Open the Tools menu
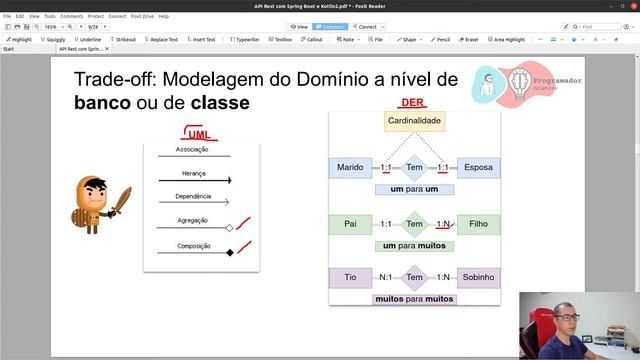The width and height of the screenshot is (640, 360). tap(50, 16)
